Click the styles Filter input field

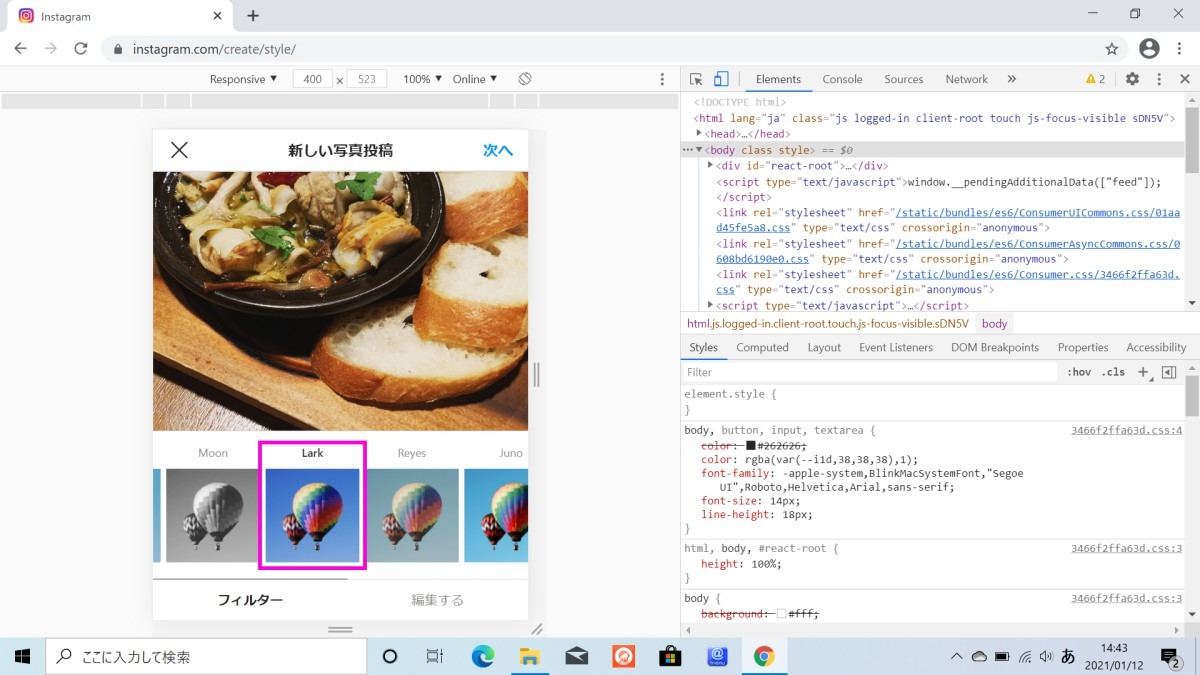point(870,372)
